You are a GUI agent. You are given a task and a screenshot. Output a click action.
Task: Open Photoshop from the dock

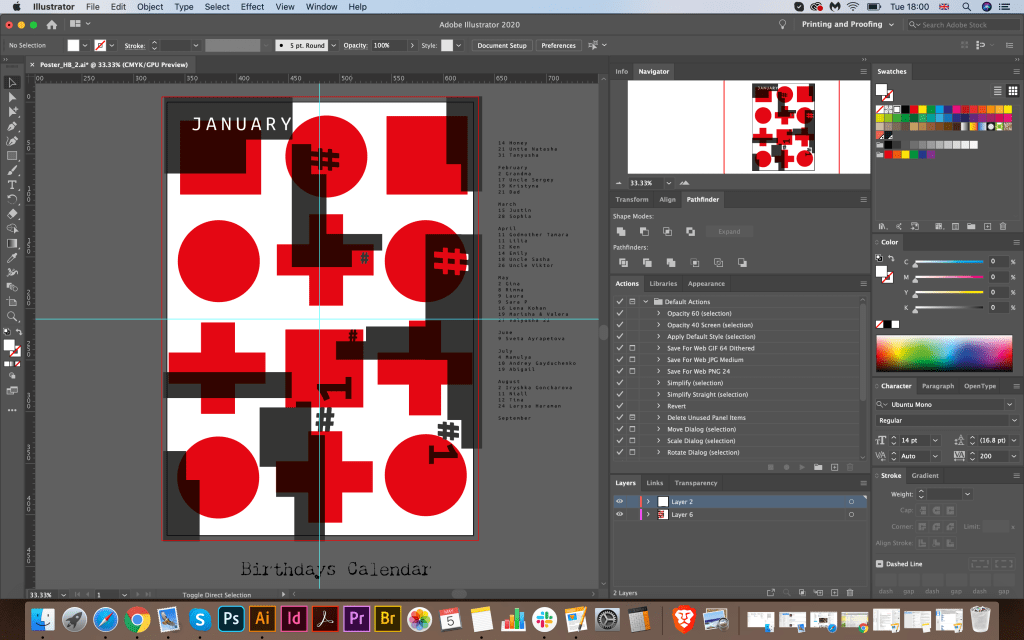pos(231,618)
